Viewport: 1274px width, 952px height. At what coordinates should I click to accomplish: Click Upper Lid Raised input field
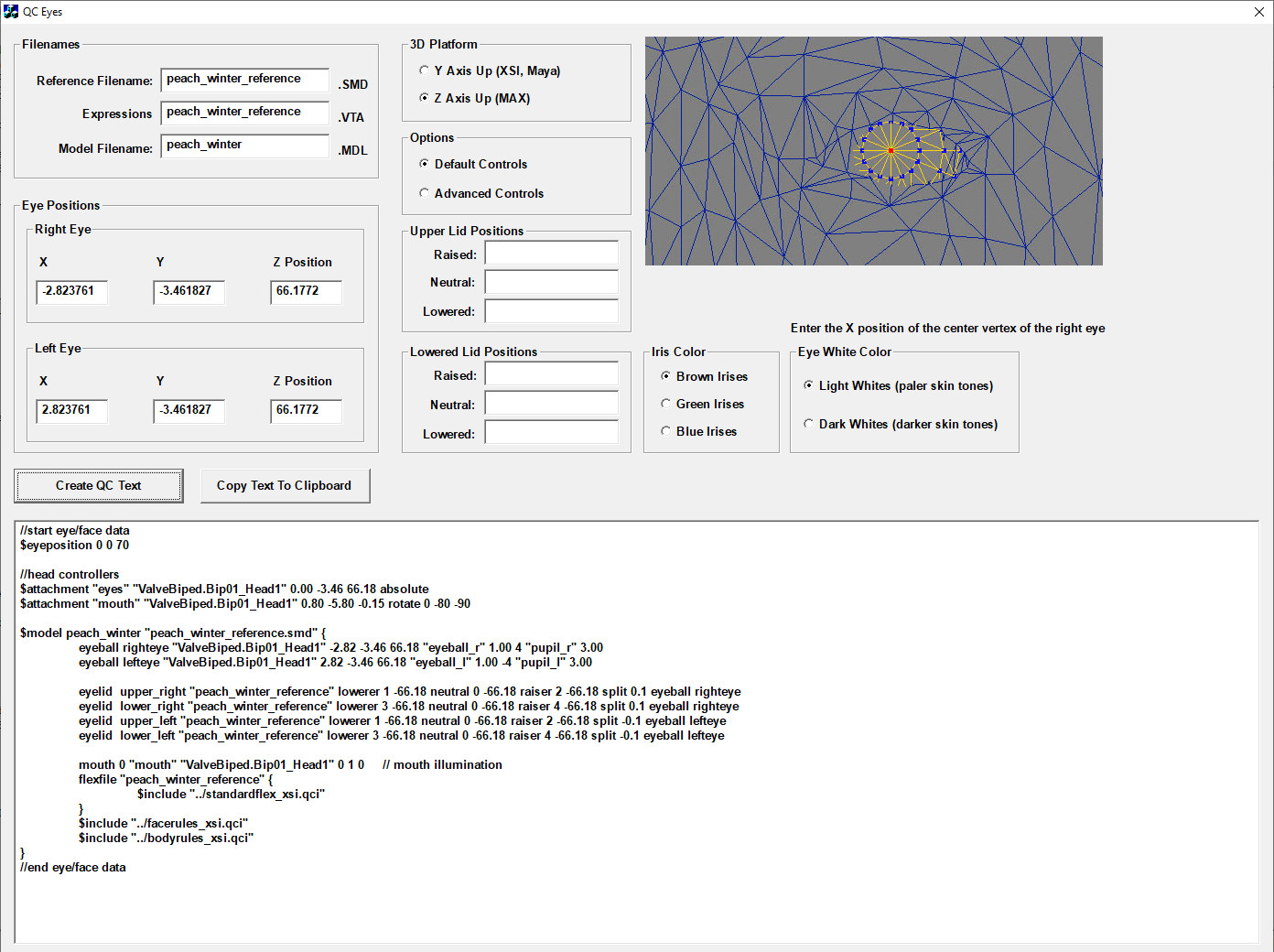pos(551,254)
